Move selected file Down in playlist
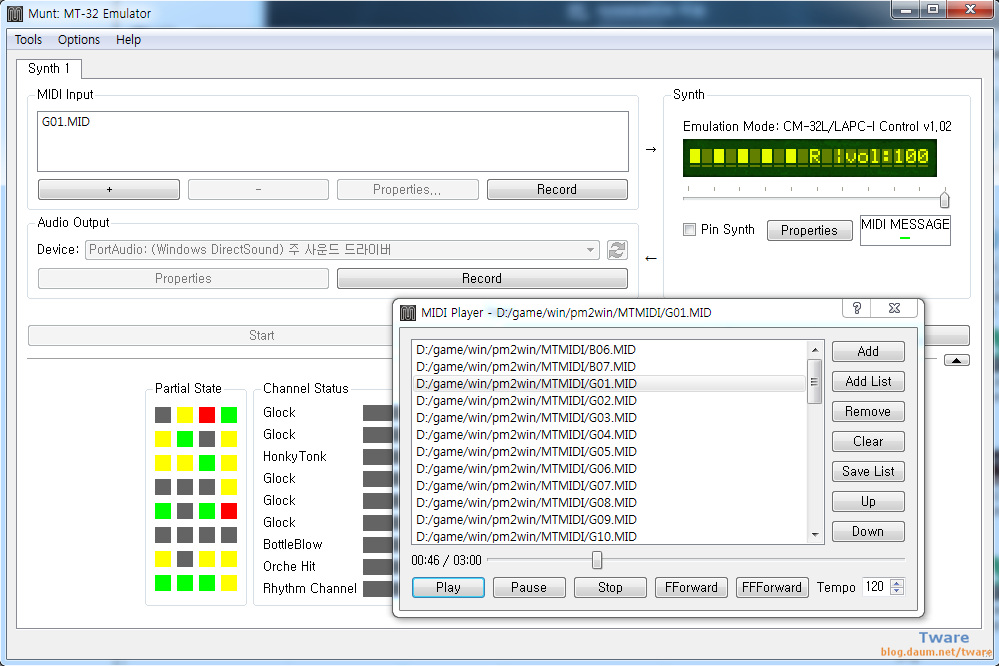The height and width of the screenshot is (666, 999). (x=868, y=532)
